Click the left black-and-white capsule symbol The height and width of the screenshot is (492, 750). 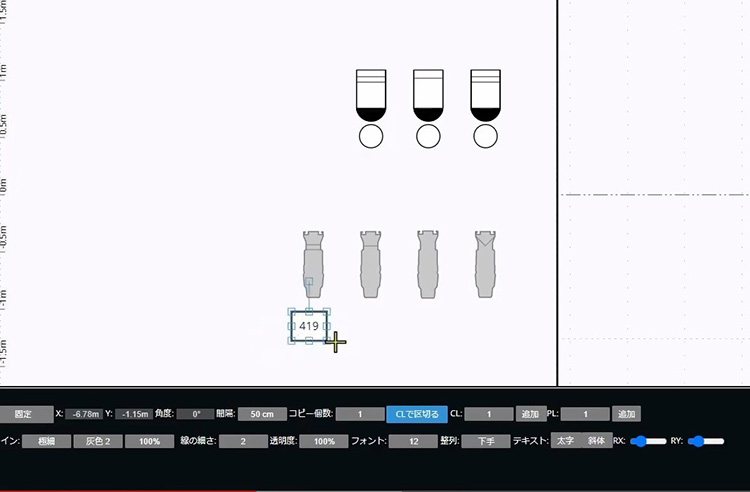pyautogui.click(x=371, y=95)
